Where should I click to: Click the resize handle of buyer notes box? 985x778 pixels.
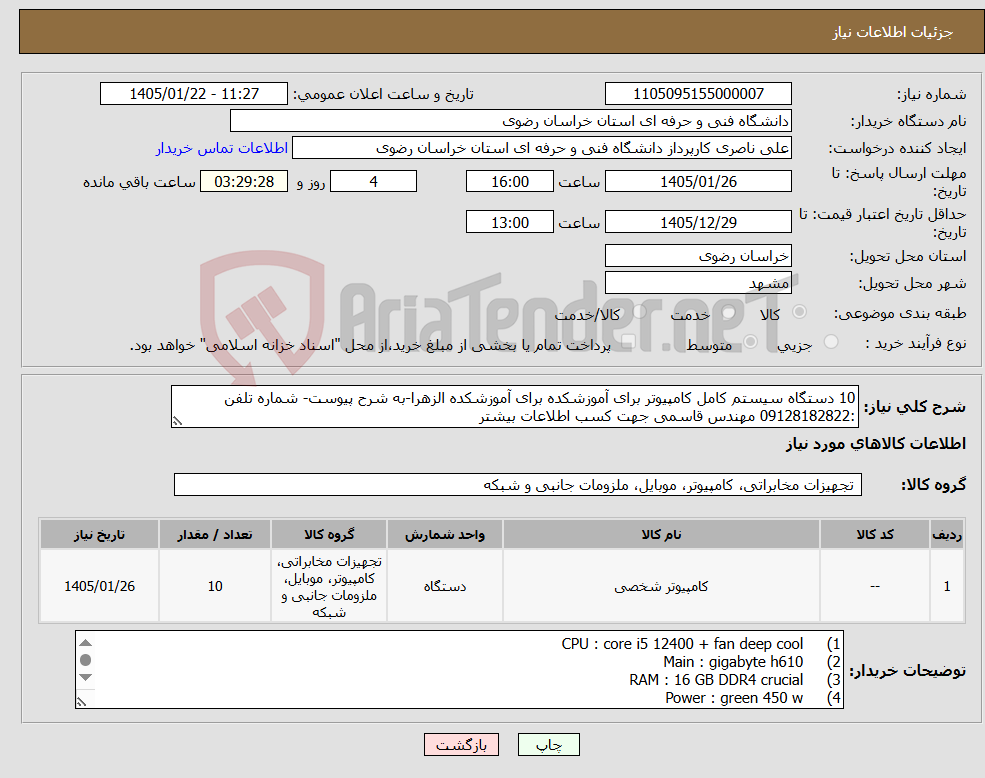point(81,701)
